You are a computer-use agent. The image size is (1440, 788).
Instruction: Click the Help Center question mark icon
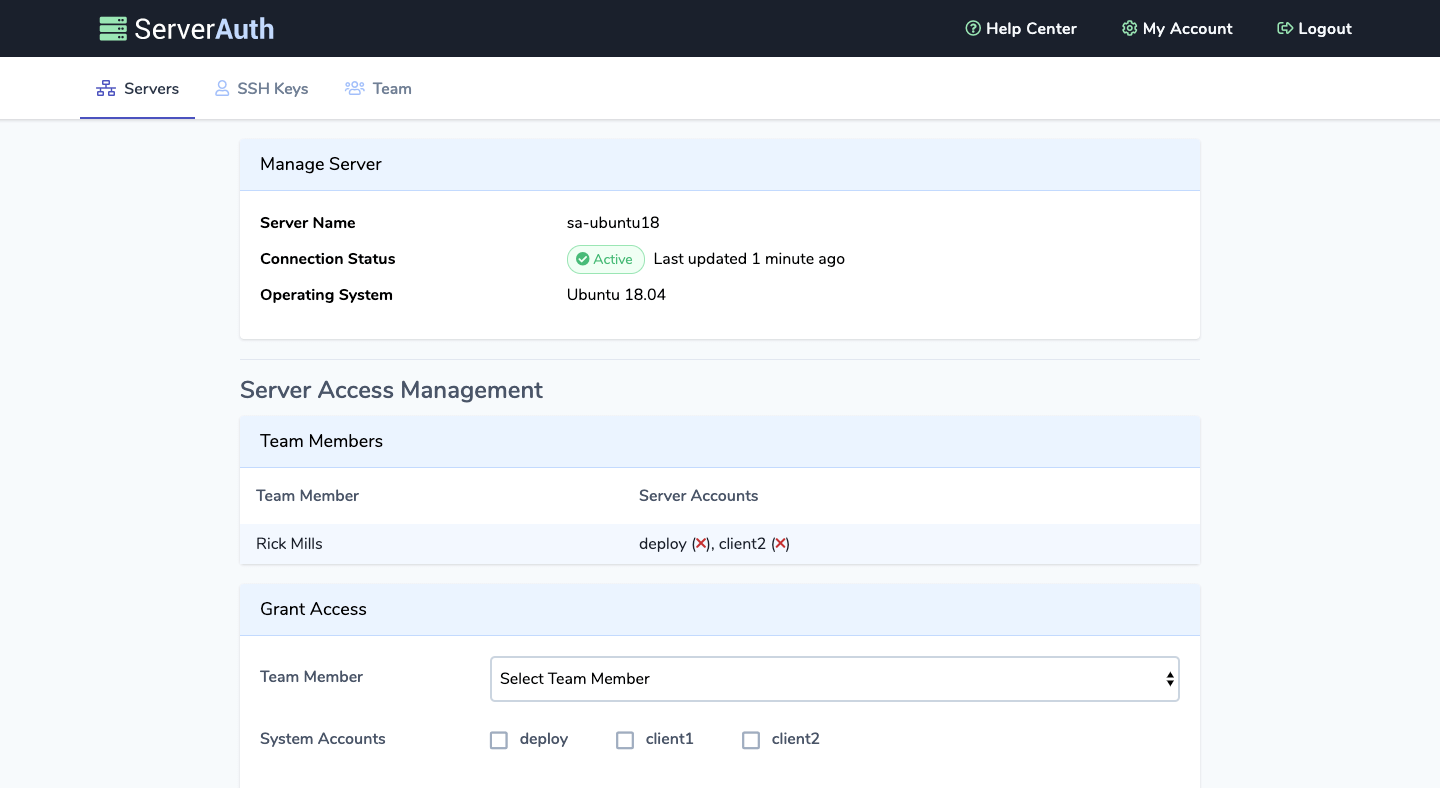tap(972, 28)
